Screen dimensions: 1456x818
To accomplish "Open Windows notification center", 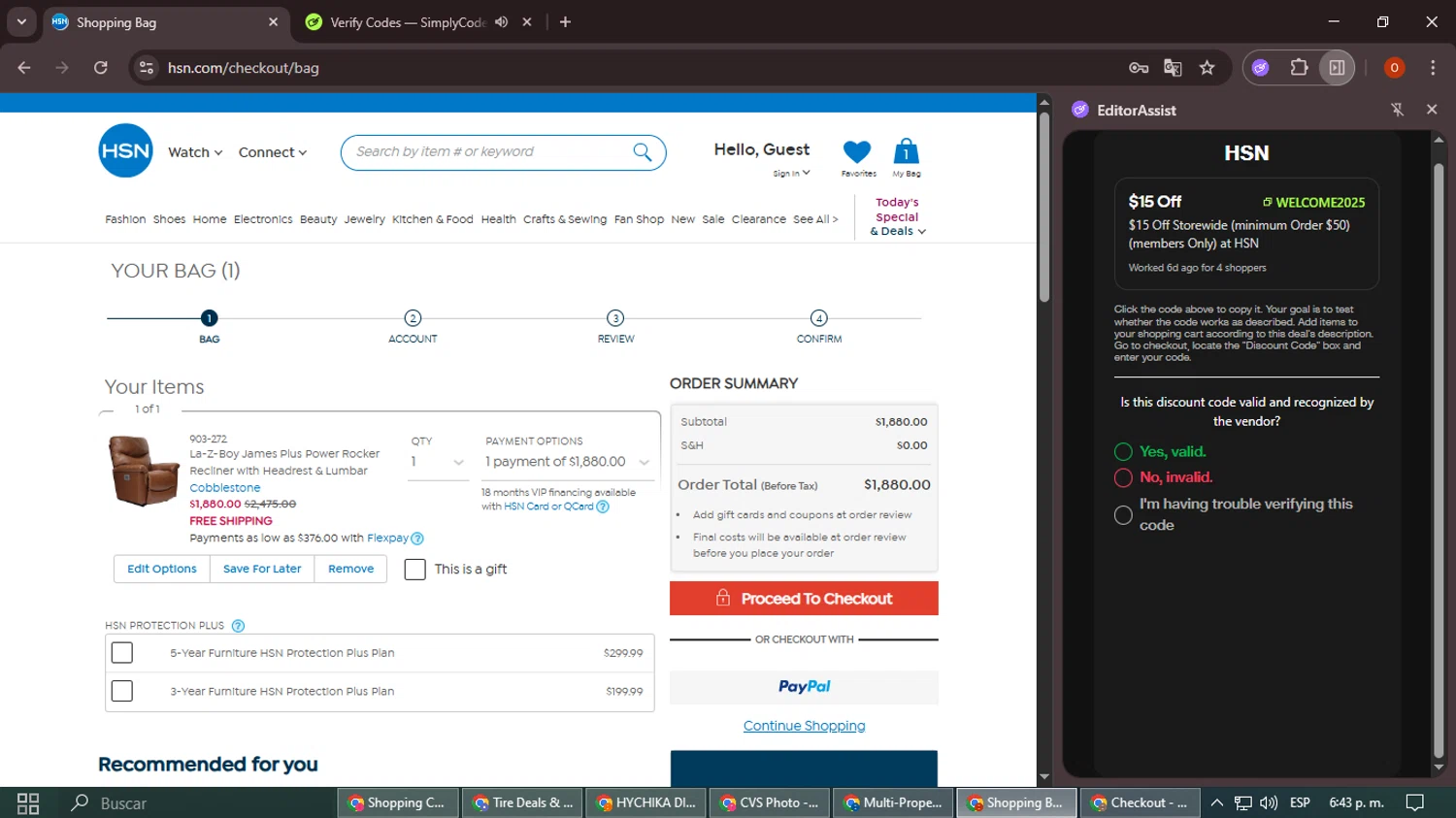I will pyautogui.click(x=1415, y=802).
